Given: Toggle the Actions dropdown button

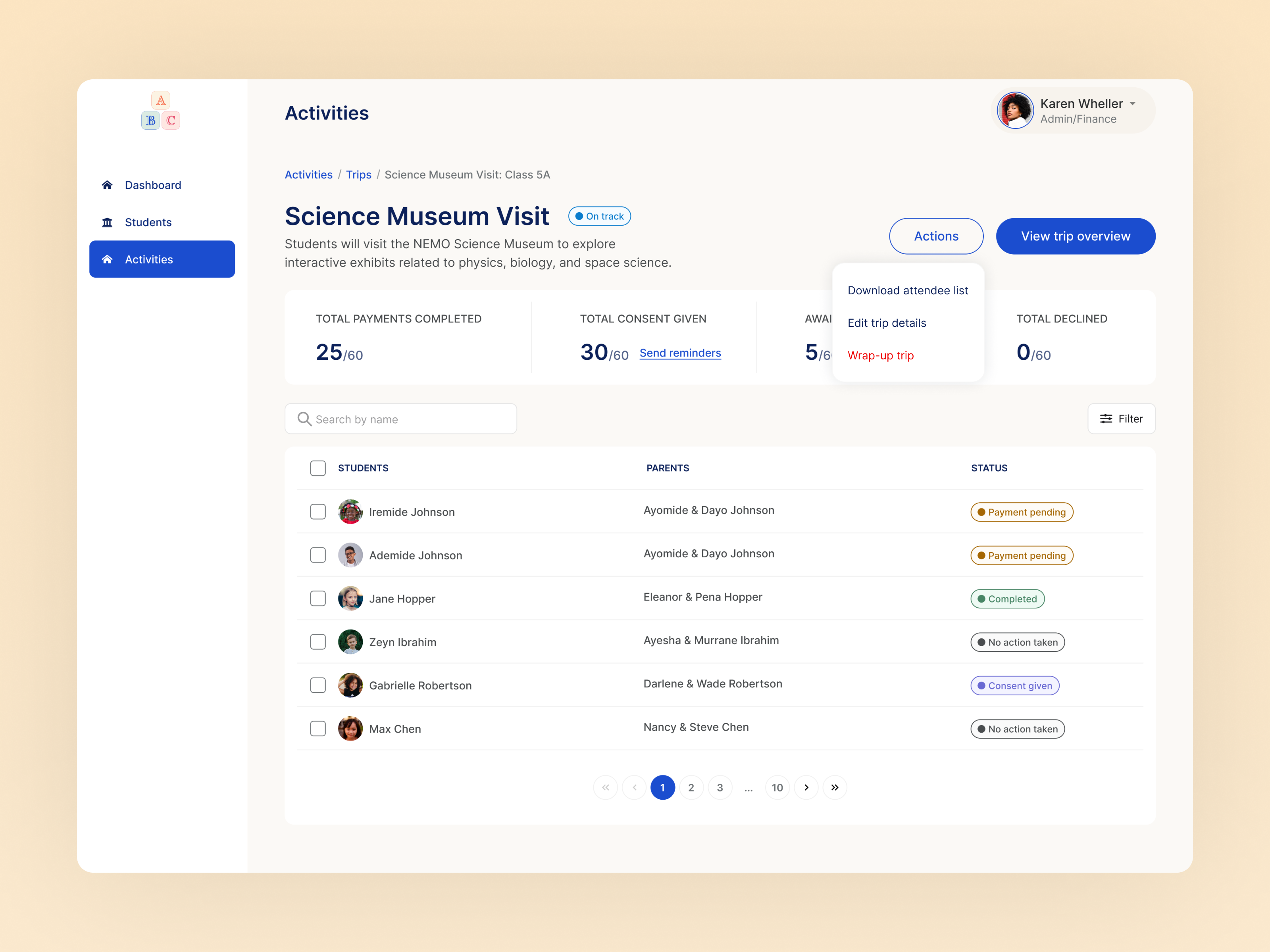Looking at the screenshot, I should [936, 236].
